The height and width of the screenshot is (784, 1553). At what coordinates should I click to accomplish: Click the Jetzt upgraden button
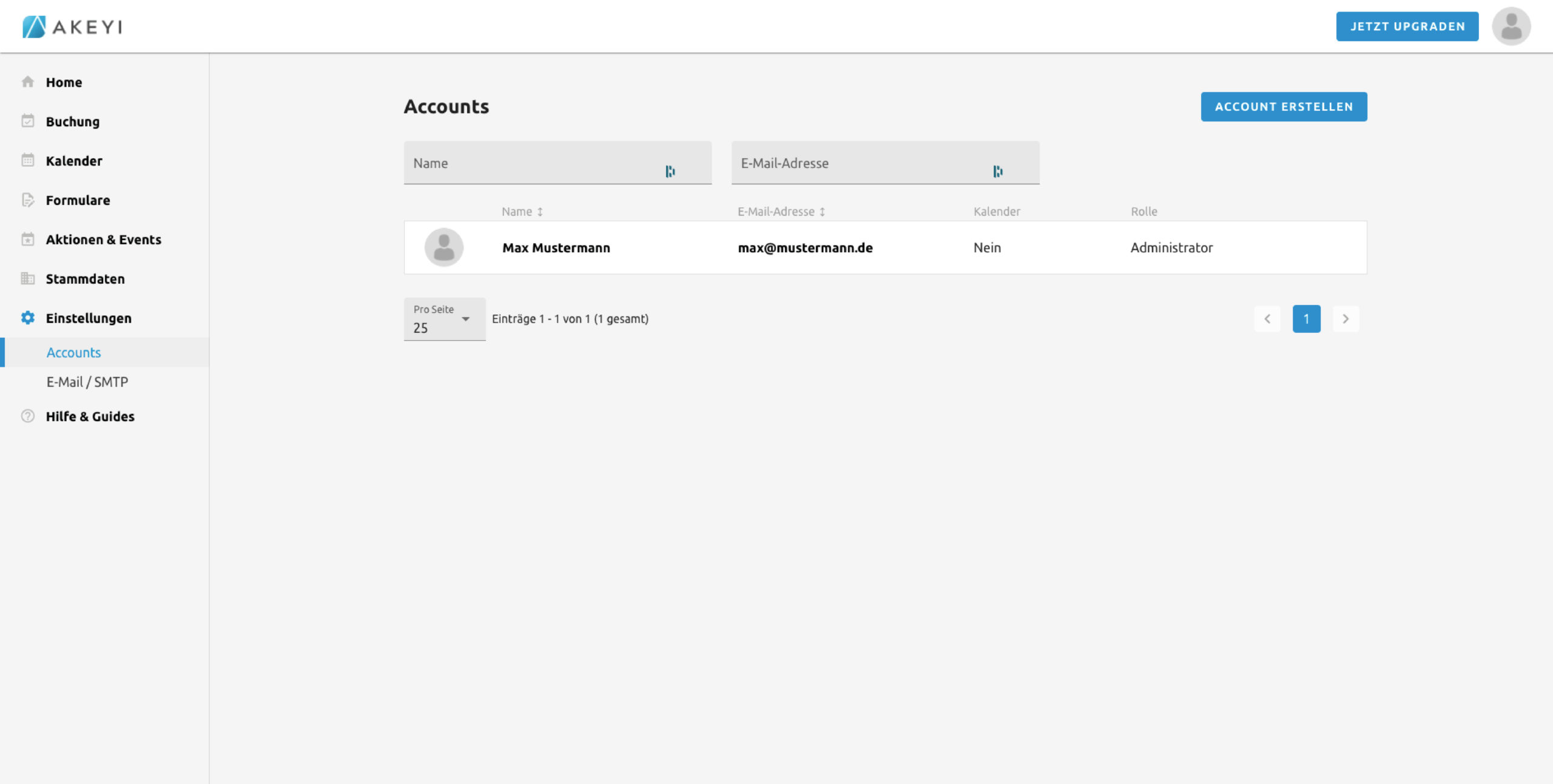(1407, 27)
